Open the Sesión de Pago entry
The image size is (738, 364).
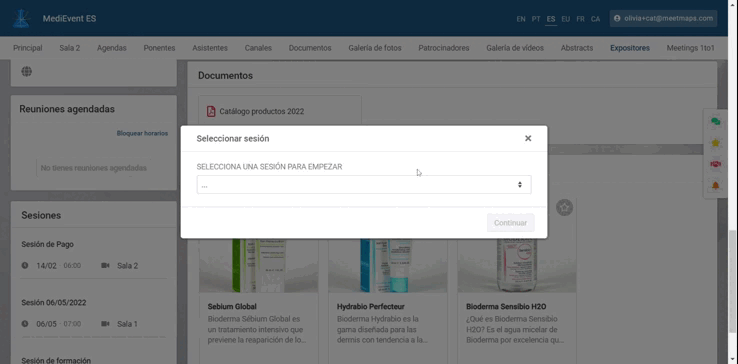point(47,244)
